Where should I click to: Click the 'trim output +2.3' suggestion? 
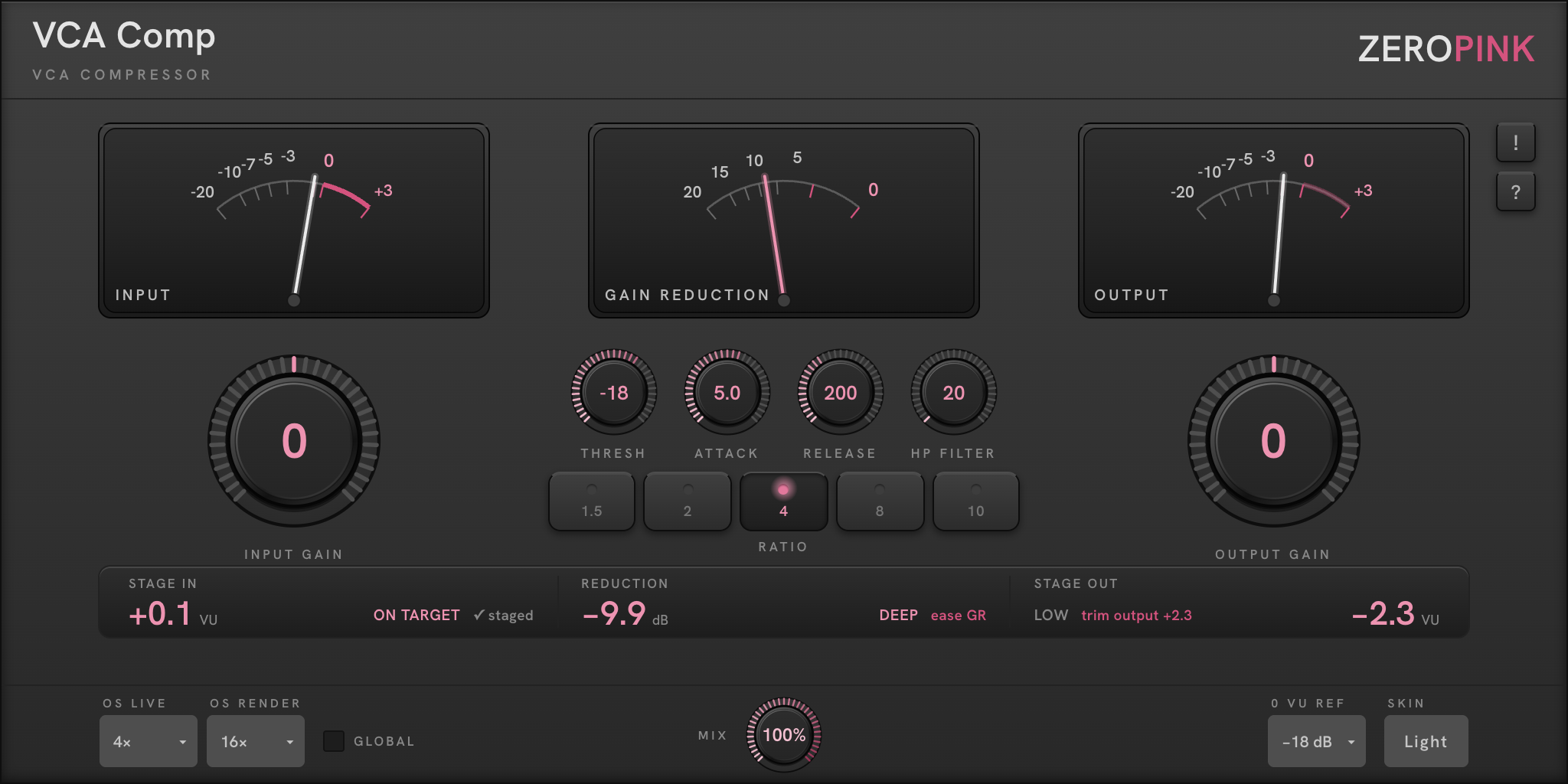(x=1136, y=616)
